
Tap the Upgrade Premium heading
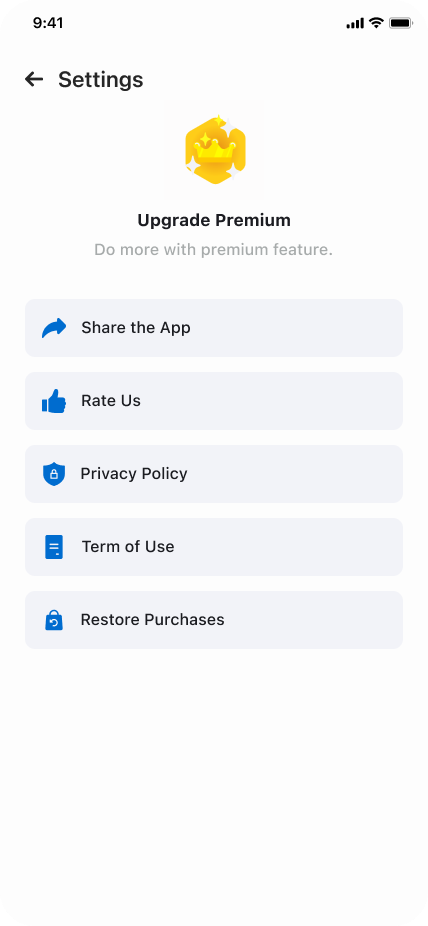point(214,220)
